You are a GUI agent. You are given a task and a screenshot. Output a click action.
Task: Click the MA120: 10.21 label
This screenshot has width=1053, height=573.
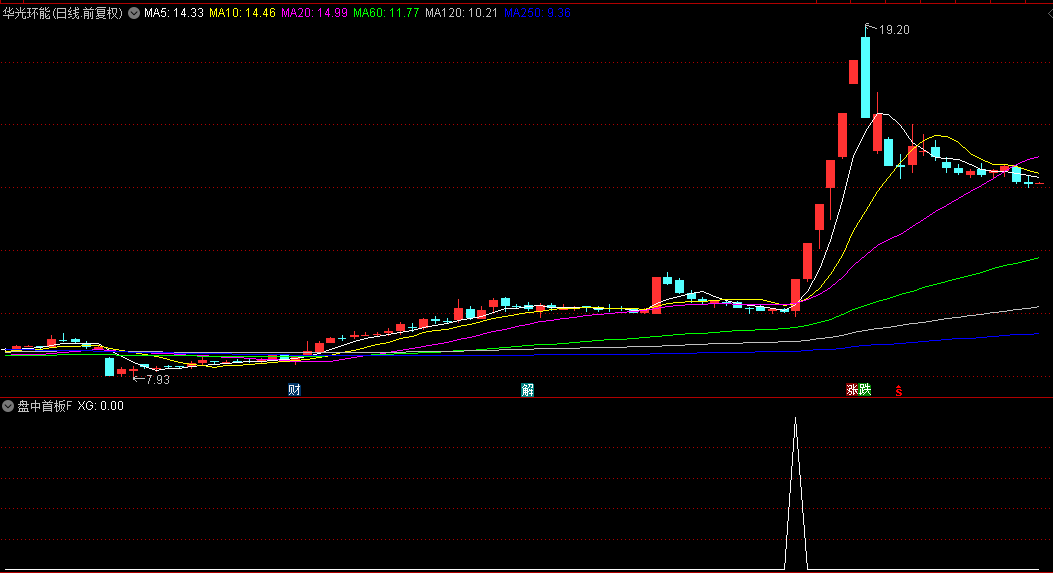461,13
